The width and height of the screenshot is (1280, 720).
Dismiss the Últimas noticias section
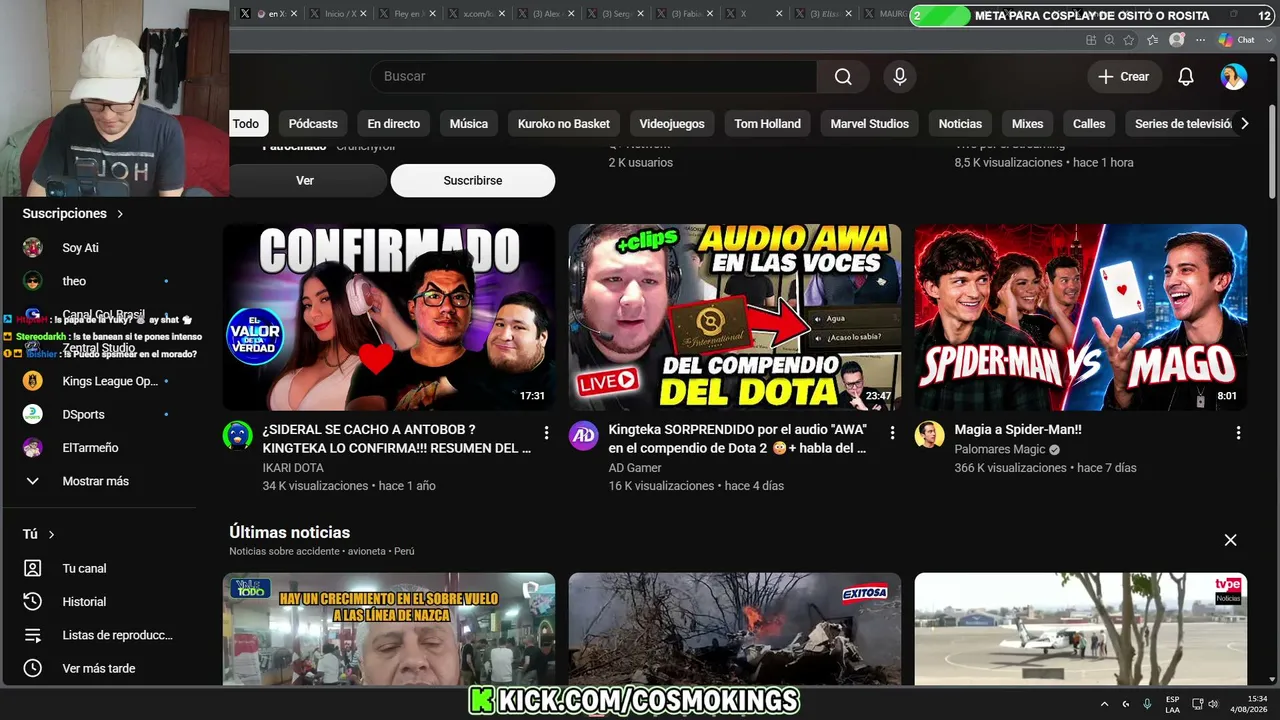(x=1230, y=540)
